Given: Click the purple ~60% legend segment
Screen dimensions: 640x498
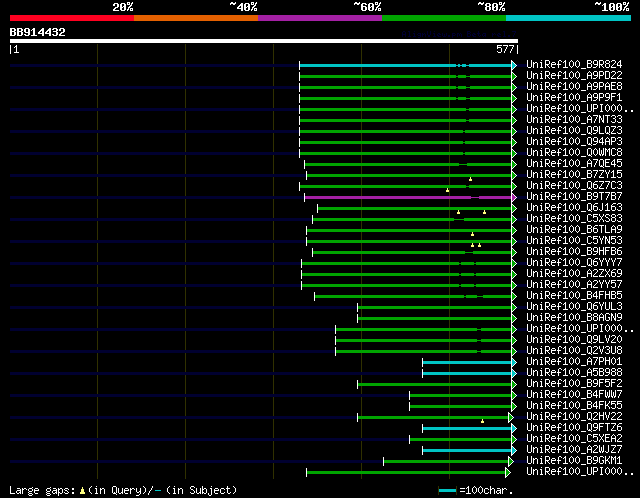Looking at the screenshot, I should click(x=320, y=18).
